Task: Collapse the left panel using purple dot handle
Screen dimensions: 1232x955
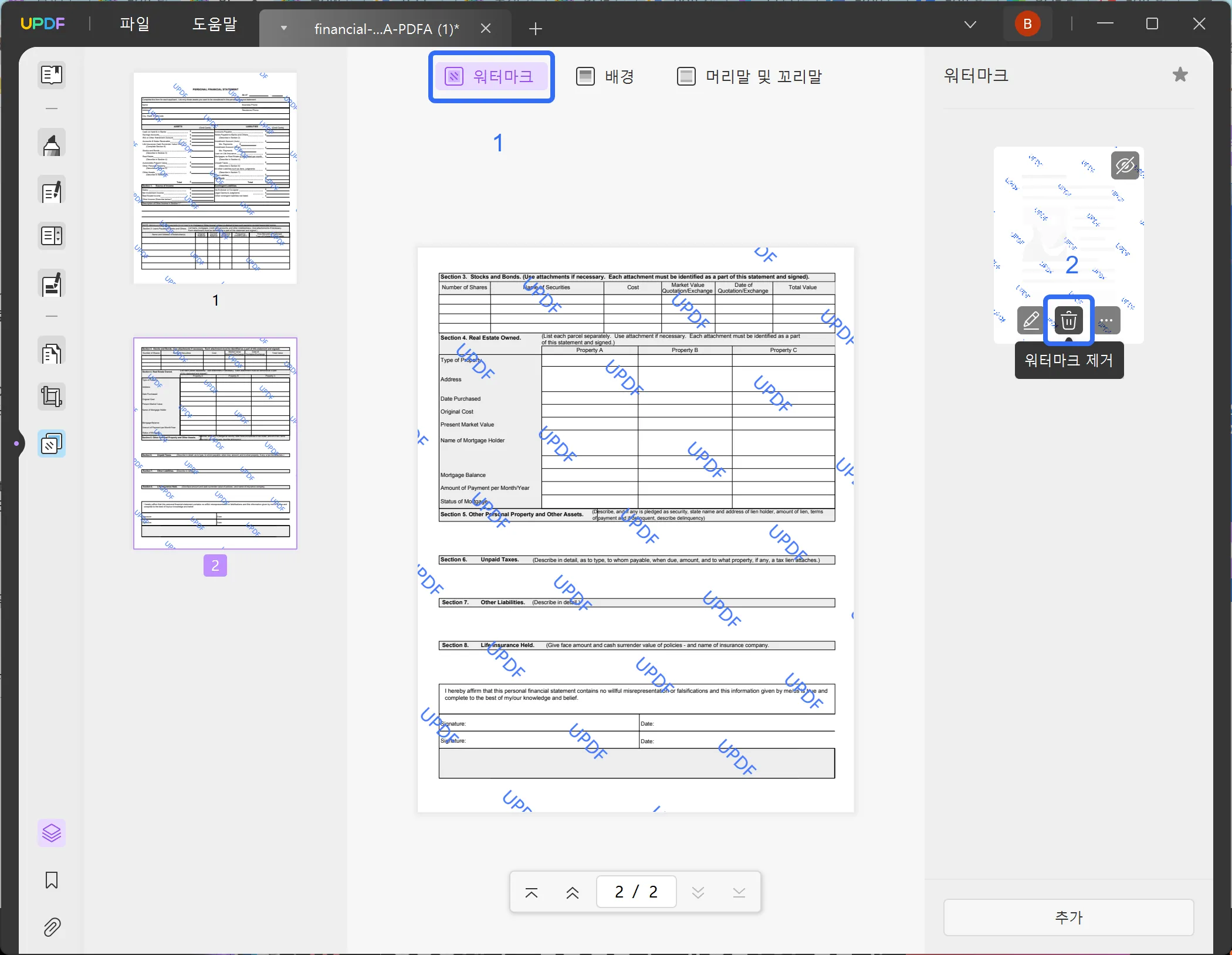Action: [16, 443]
